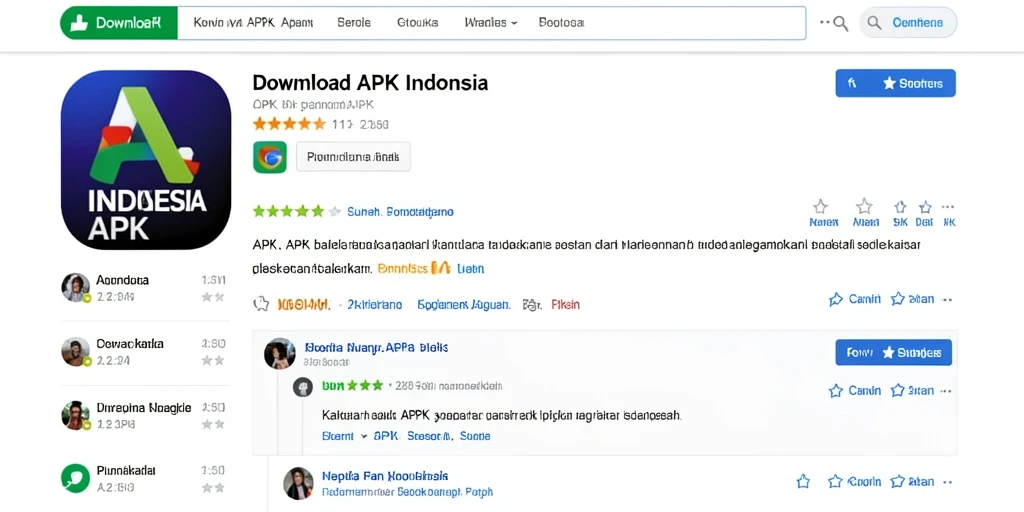Click the APK link beside Skernt
The image size is (1024, 512).
(385, 436)
